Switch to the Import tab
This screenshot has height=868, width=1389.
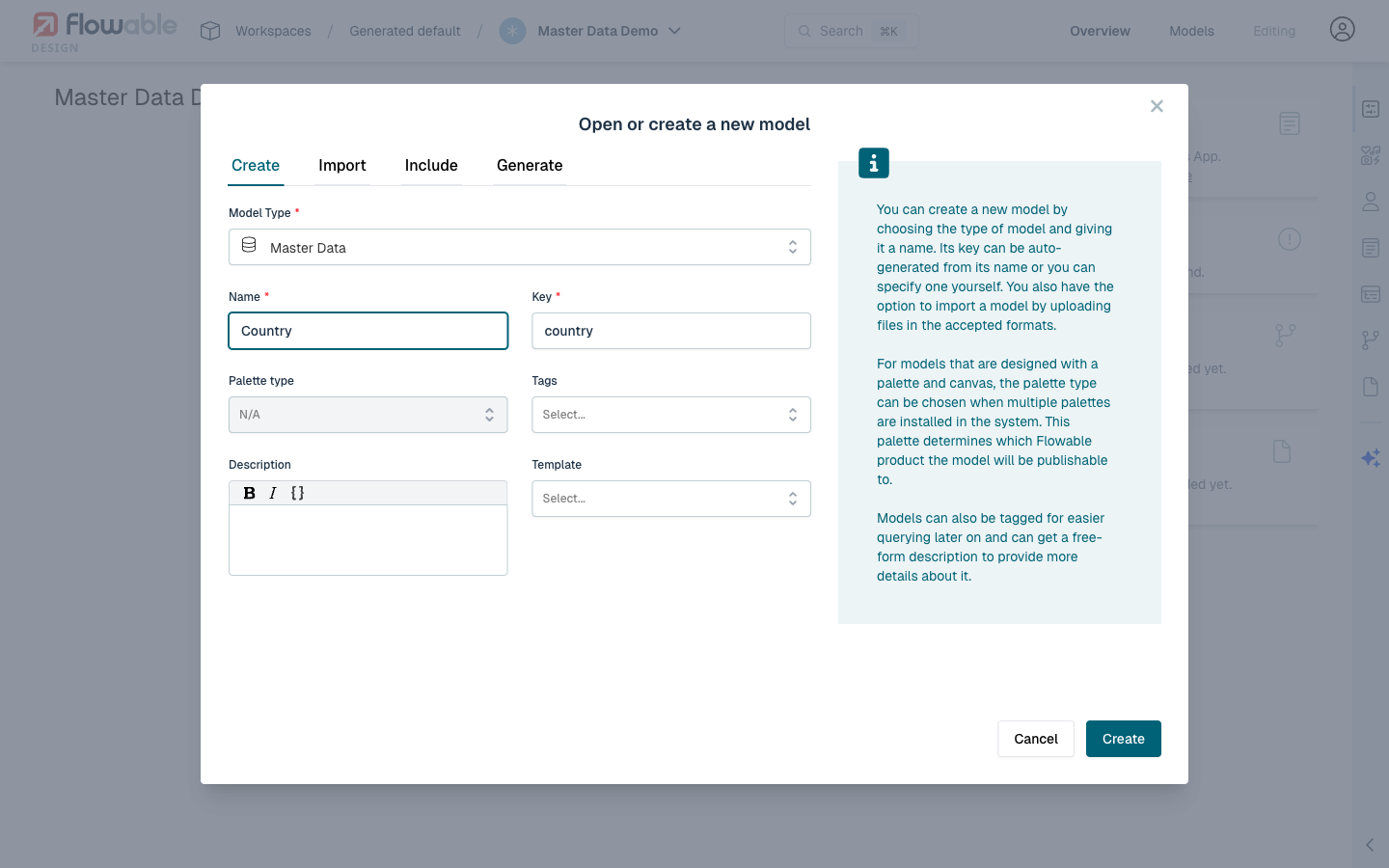pos(342,165)
